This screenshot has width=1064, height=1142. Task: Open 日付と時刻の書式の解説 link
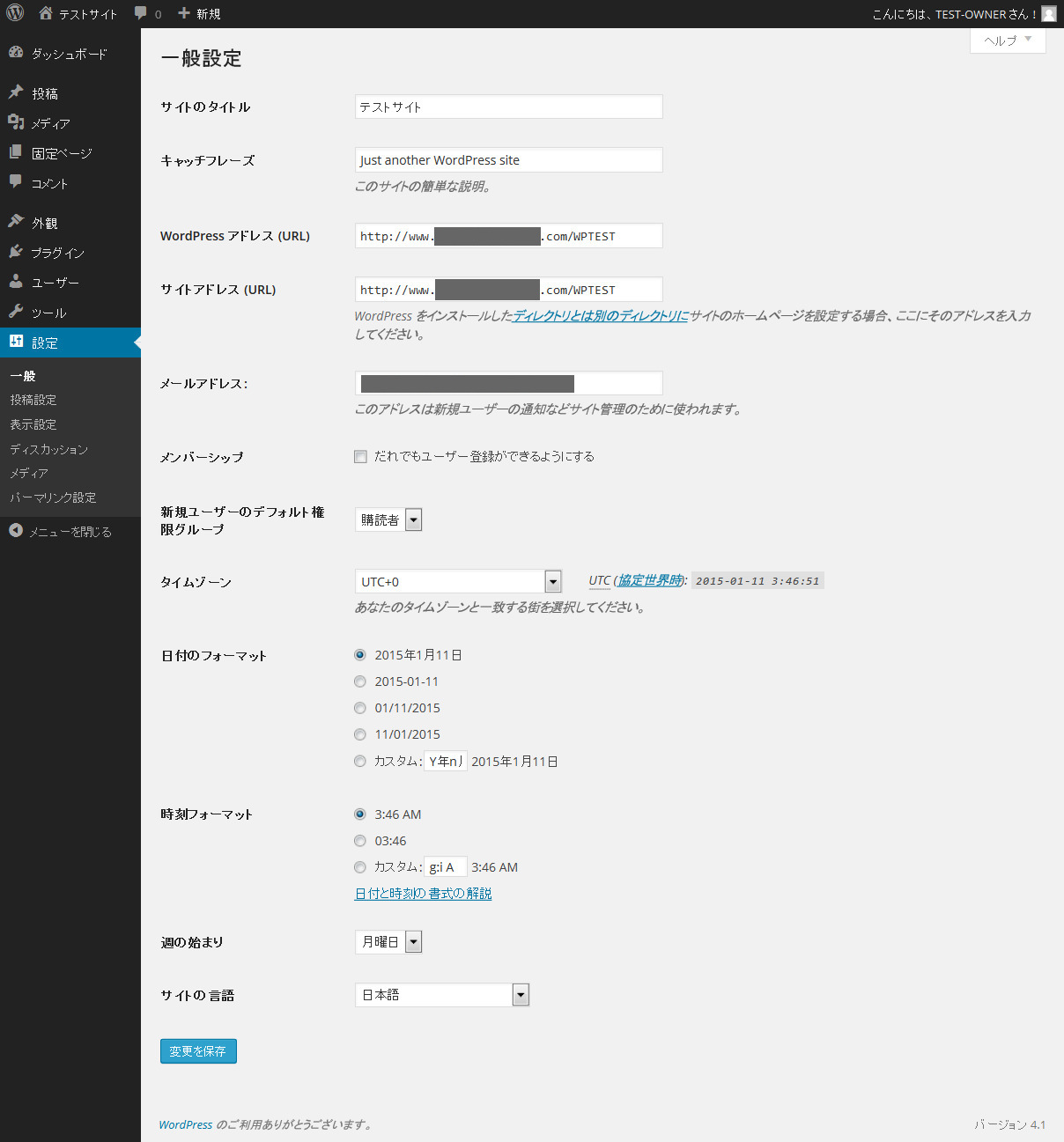coord(424,894)
